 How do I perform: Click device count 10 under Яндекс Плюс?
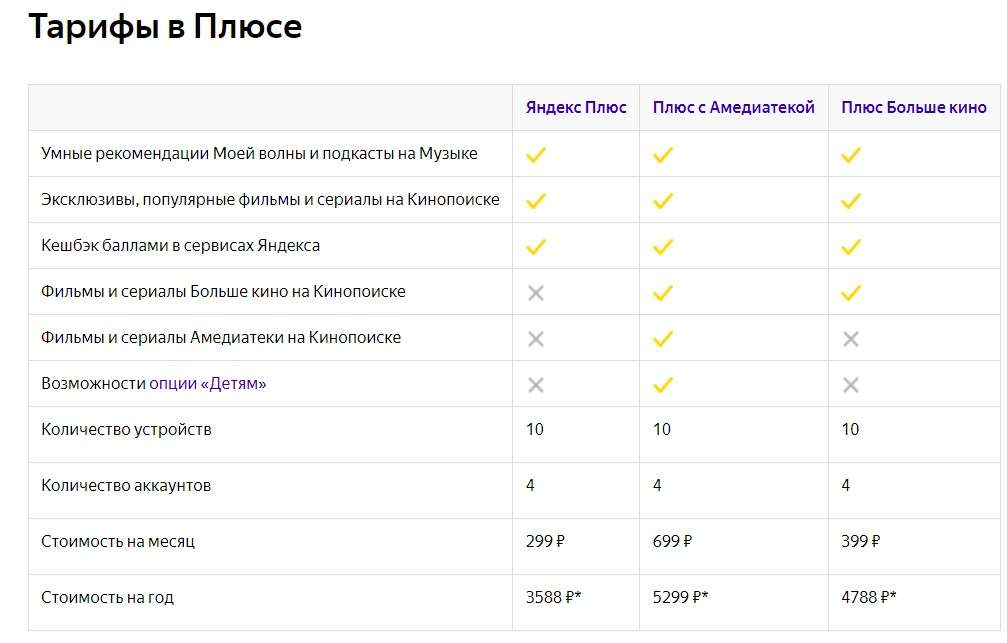coord(535,429)
